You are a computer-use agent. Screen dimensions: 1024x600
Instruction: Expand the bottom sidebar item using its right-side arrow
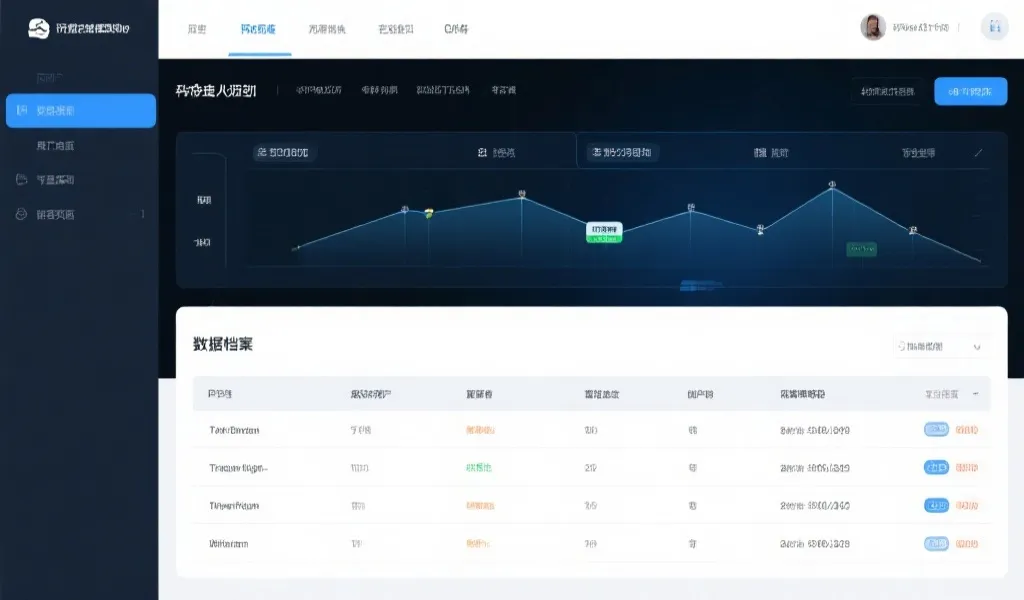pos(143,214)
